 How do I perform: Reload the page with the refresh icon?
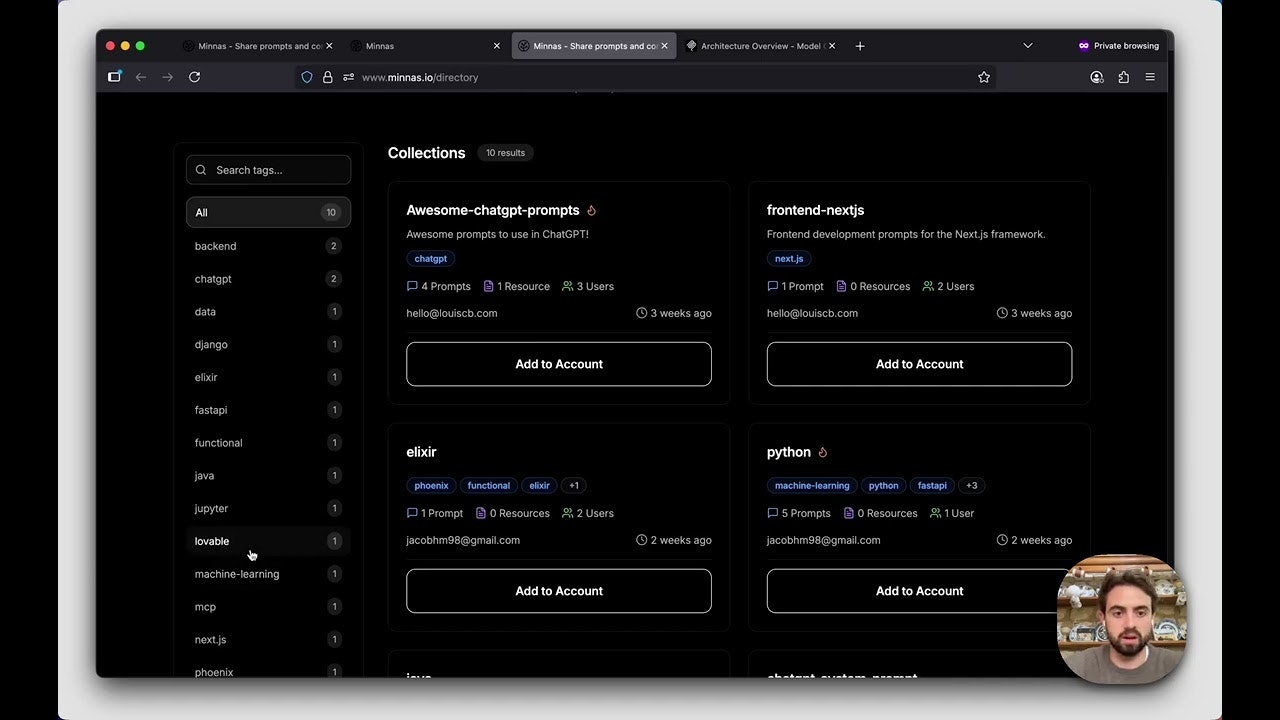click(x=194, y=77)
